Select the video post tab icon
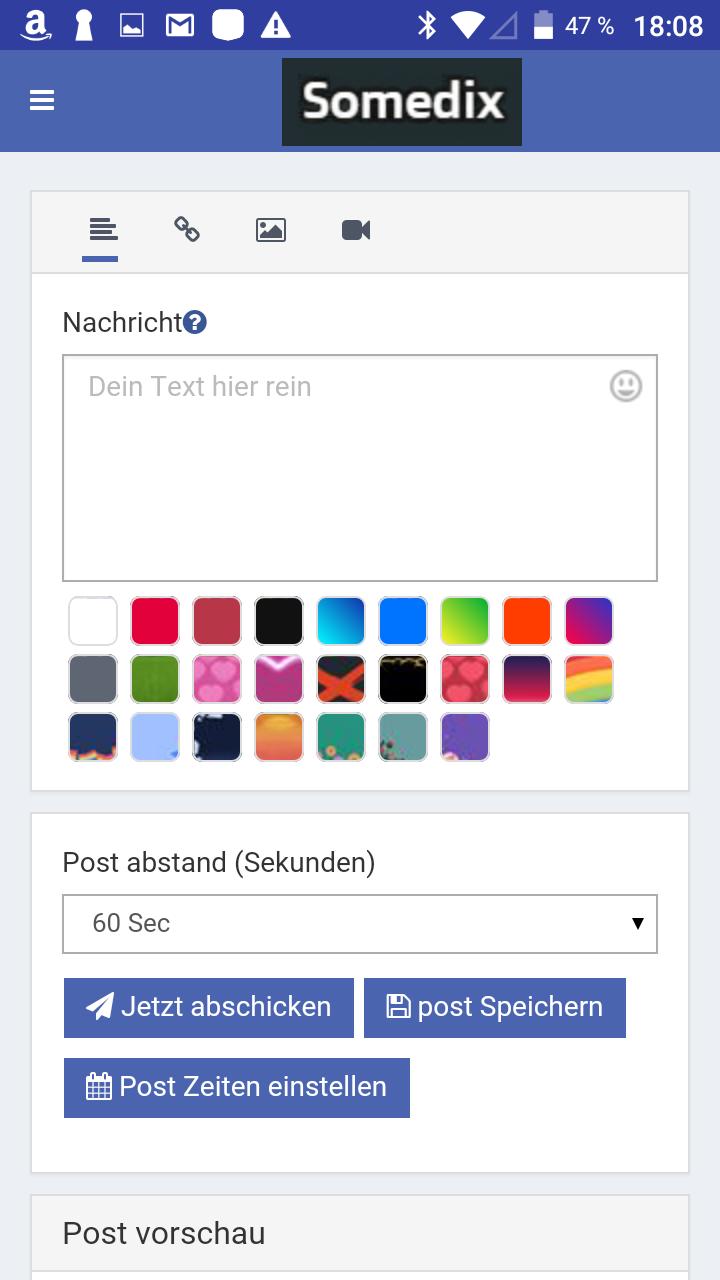 coord(356,230)
